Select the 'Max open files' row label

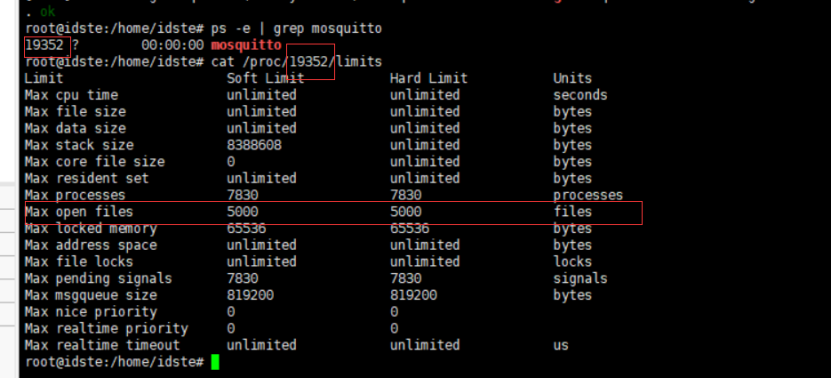79,212
